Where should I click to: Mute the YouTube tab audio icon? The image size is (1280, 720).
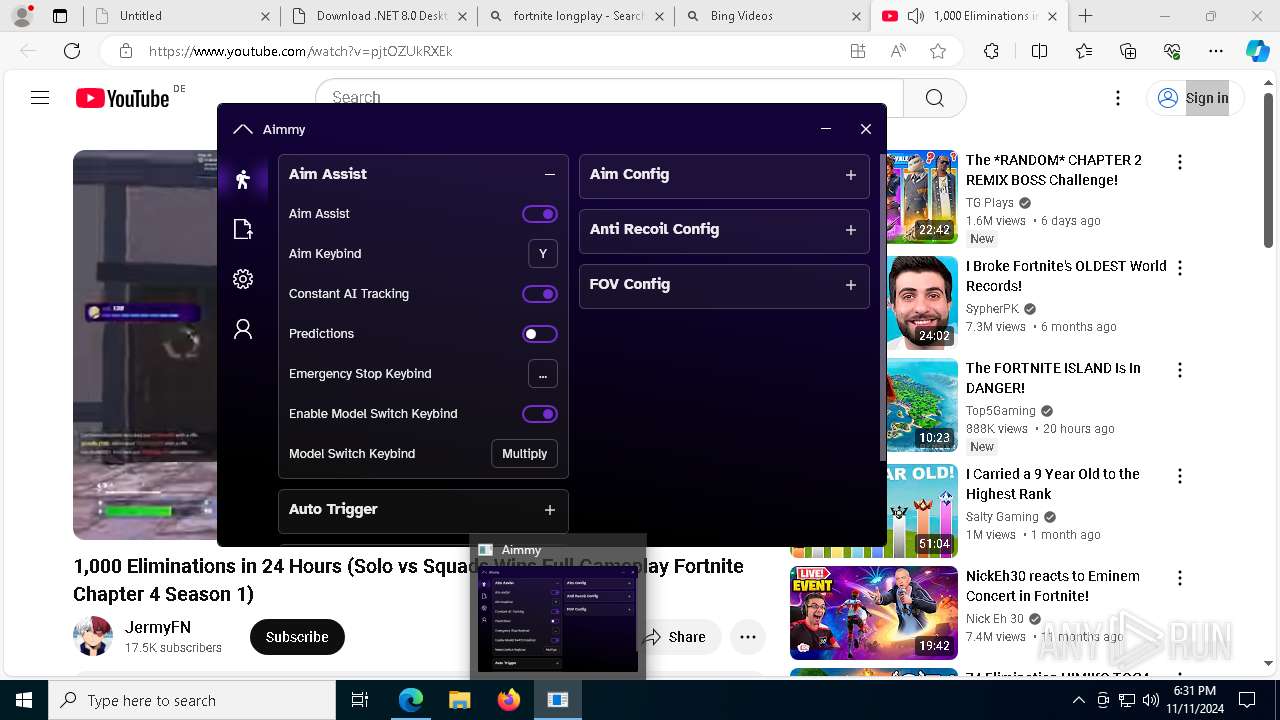(915, 16)
